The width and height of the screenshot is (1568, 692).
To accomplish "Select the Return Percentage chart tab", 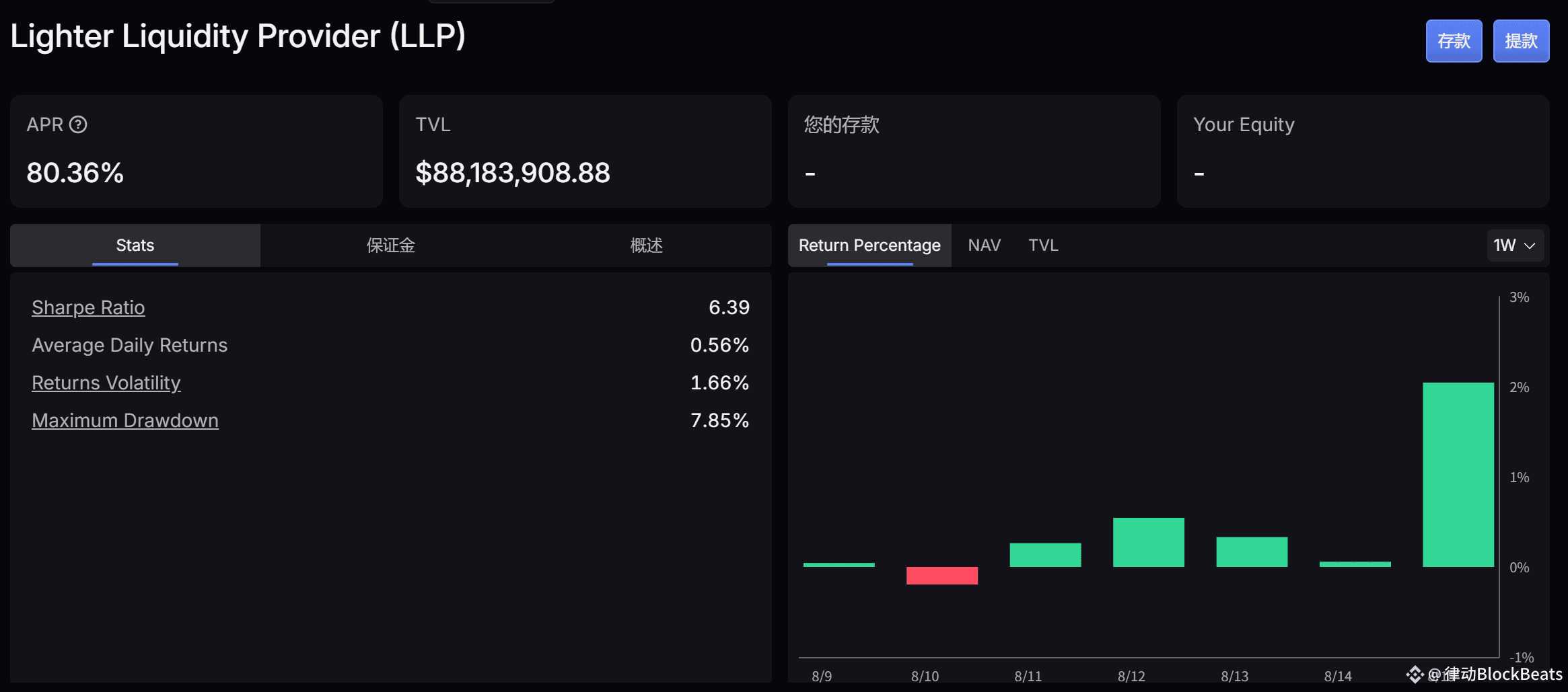I will click(x=869, y=245).
